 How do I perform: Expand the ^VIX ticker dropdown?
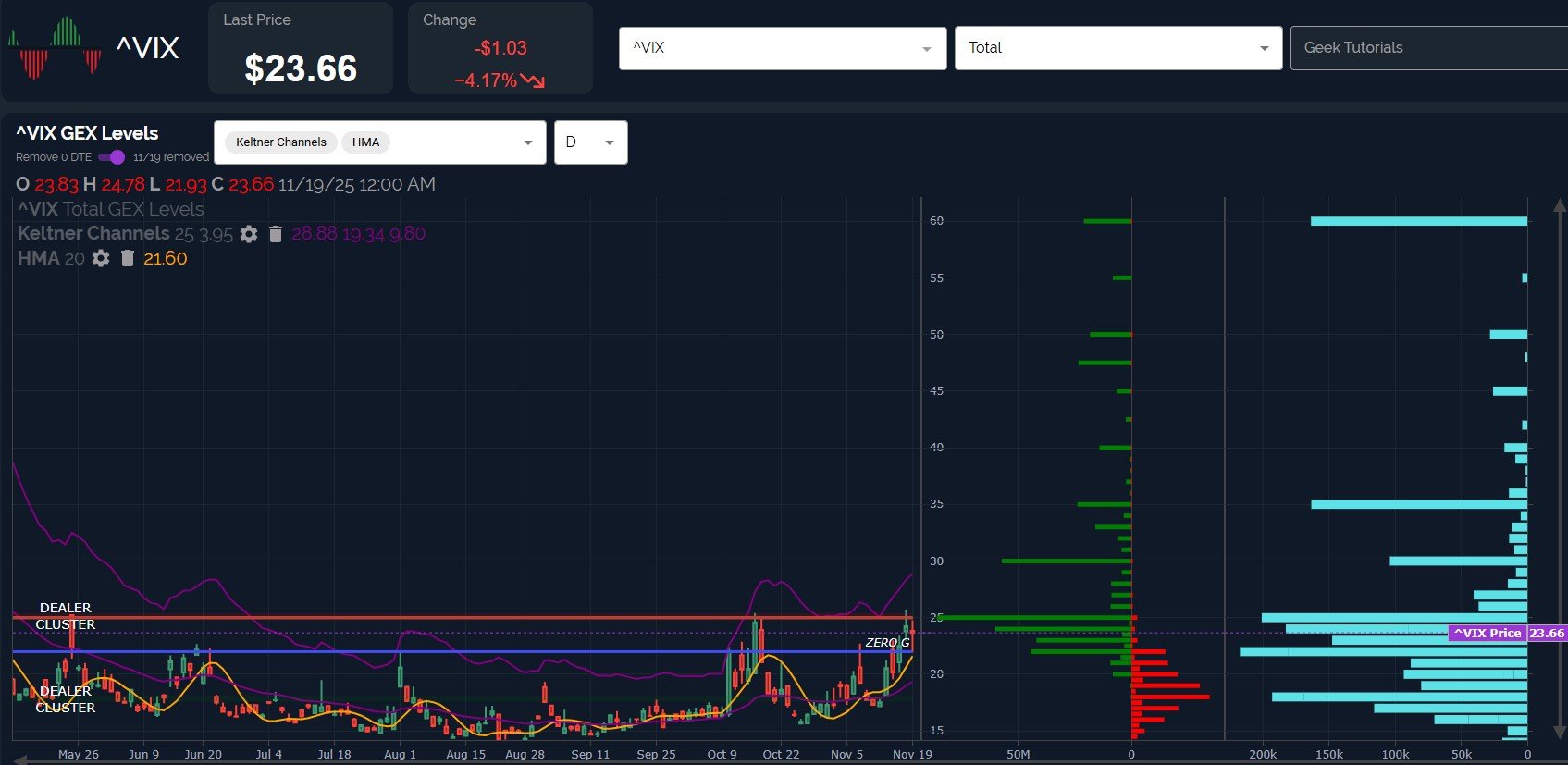783,48
